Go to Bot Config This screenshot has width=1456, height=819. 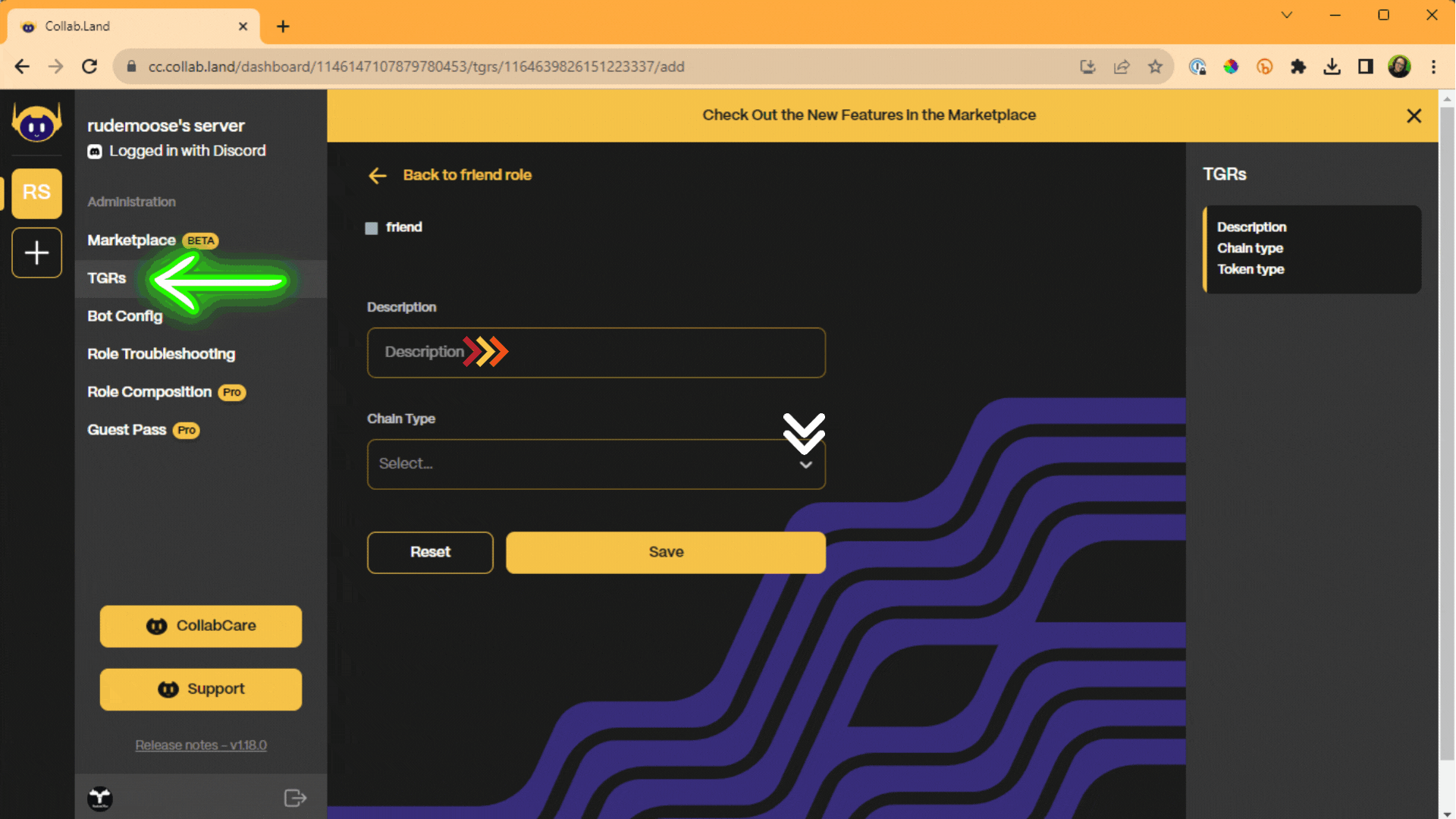point(125,316)
